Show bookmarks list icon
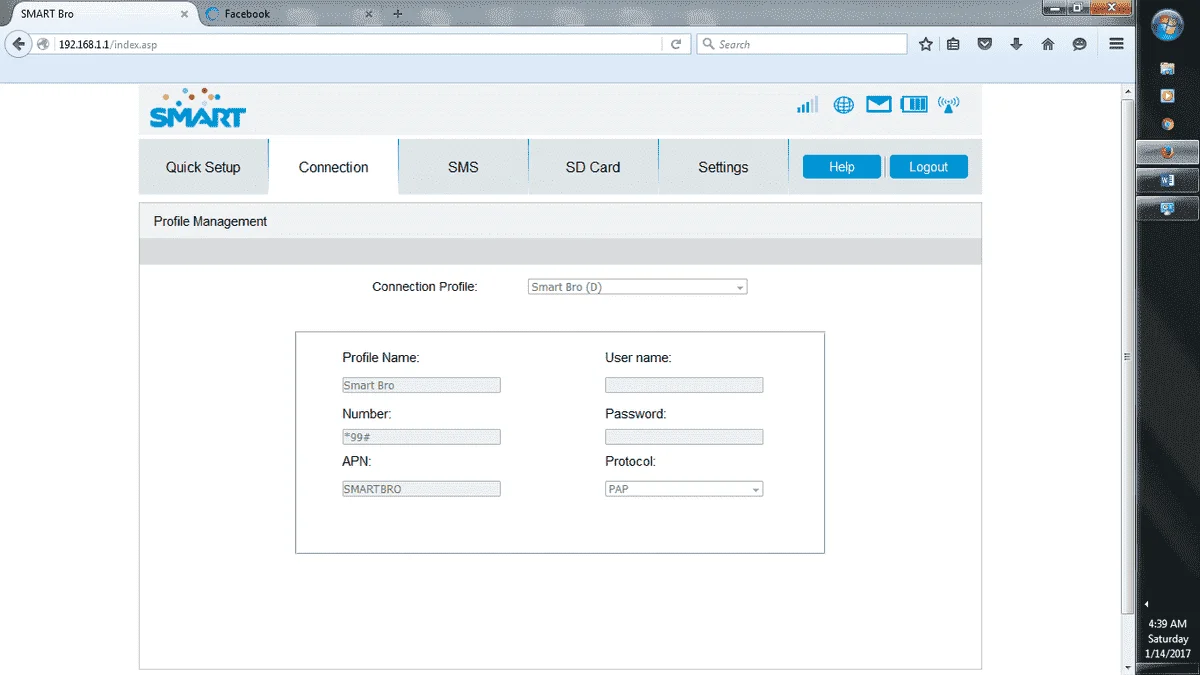This screenshot has width=1200, height=675. pyautogui.click(x=954, y=44)
